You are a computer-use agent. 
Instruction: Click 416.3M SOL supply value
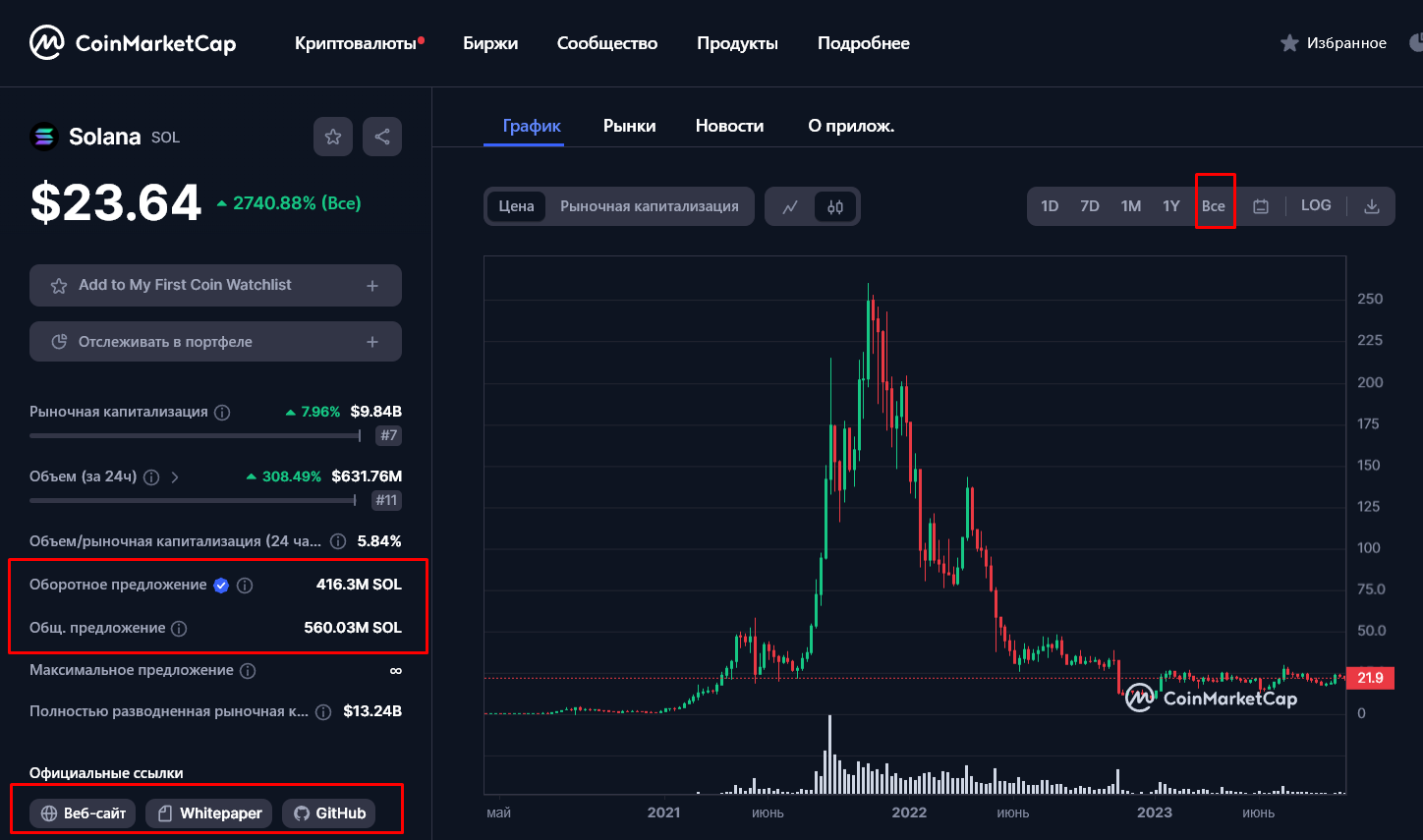359,585
